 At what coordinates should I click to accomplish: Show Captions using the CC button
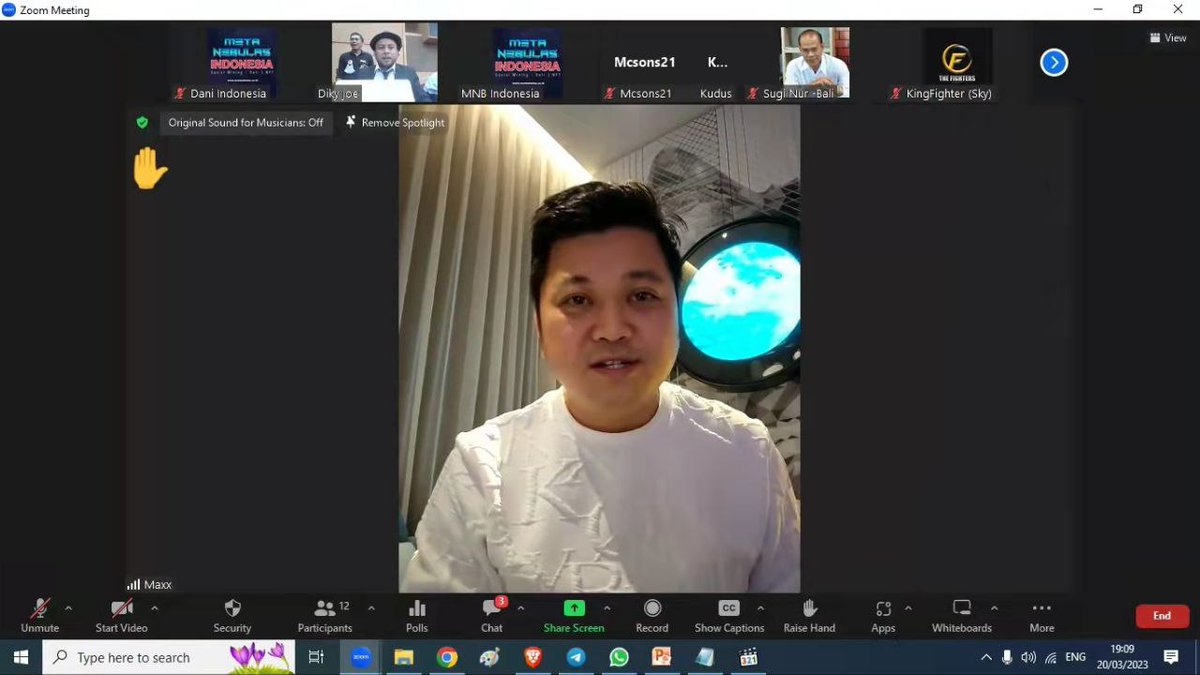[729, 615]
